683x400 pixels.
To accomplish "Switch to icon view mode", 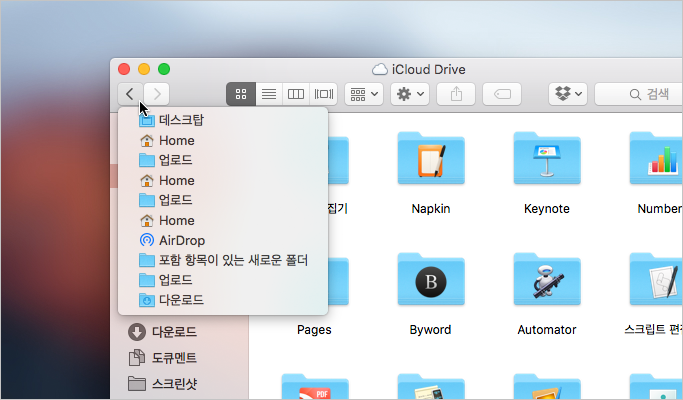I will click(x=241, y=94).
